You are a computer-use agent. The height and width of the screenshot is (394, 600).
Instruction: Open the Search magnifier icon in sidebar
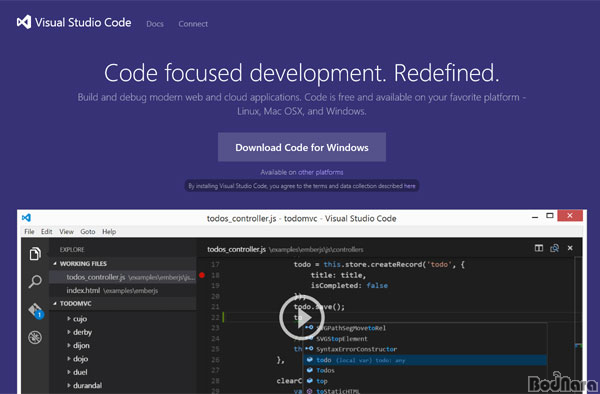tap(35, 282)
